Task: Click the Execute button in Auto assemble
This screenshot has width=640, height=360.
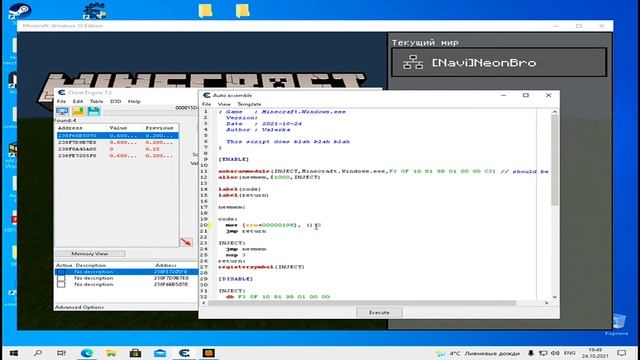Action: (379, 312)
